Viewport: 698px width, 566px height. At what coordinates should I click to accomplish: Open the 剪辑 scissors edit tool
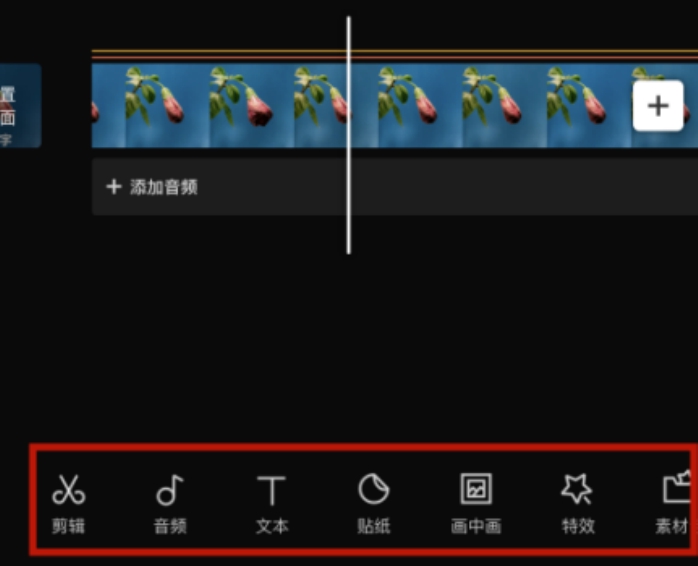tap(69, 504)
